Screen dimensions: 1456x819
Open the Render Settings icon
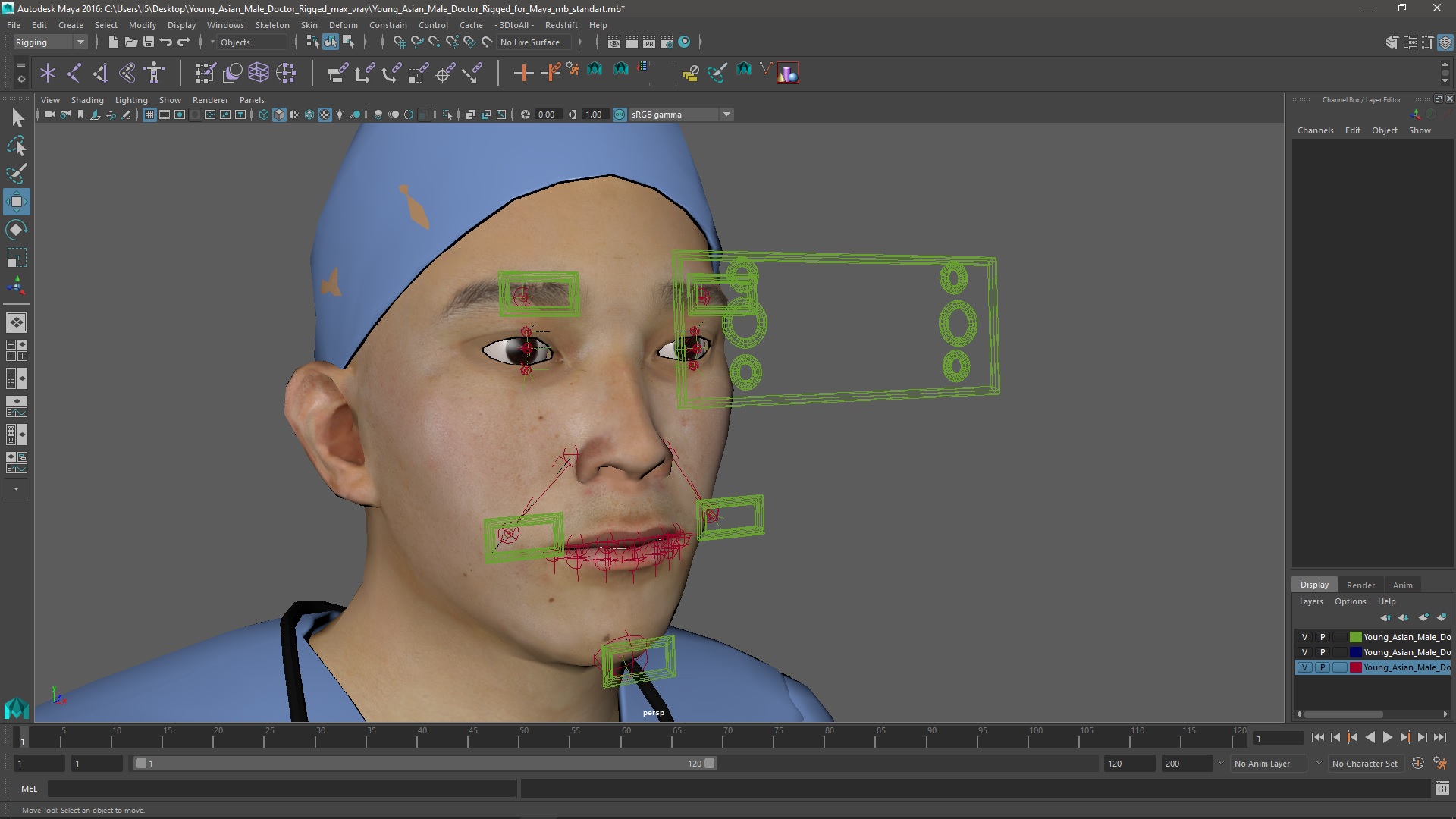click(x=667, y=42)
